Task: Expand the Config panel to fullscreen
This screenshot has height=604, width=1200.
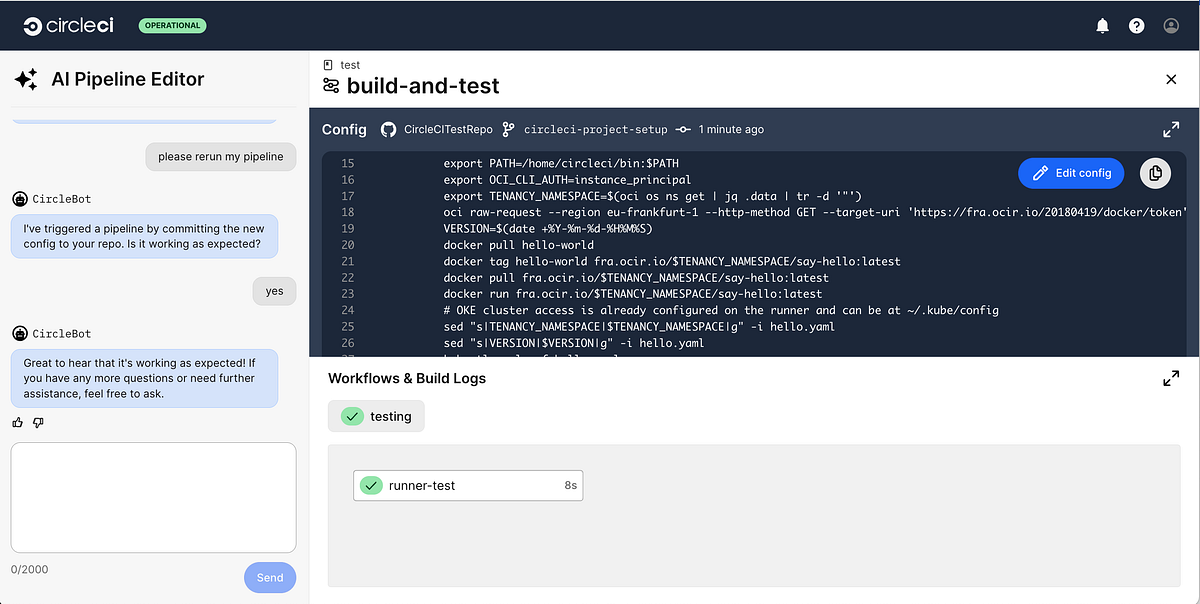Action: point(1170,129)
